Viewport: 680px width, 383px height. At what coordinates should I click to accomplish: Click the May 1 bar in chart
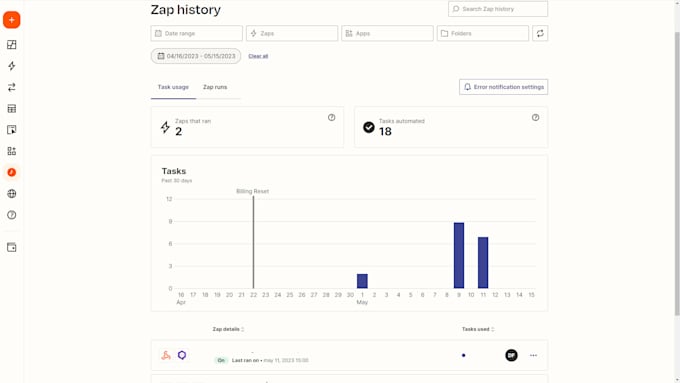(362, 281)
